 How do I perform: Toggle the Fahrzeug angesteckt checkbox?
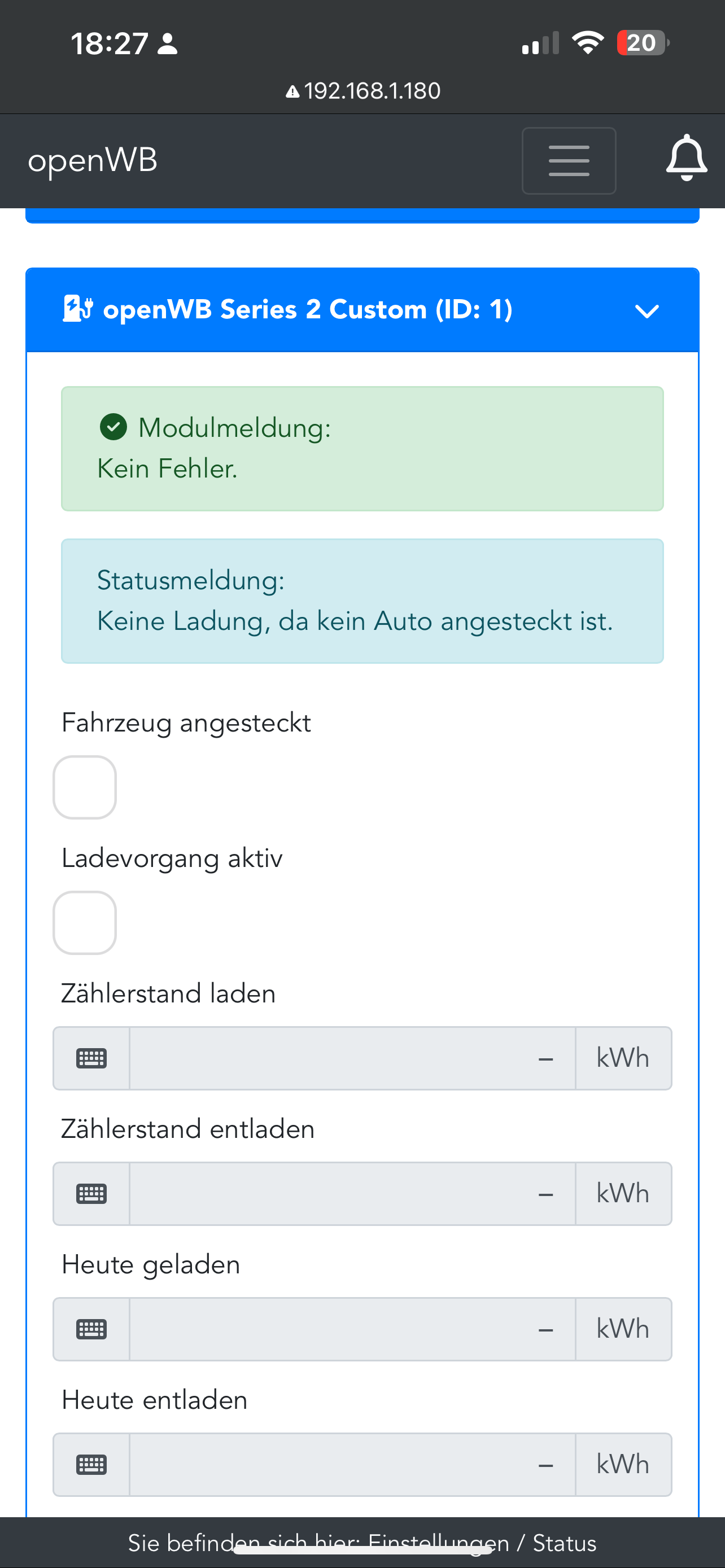[85, 787]
